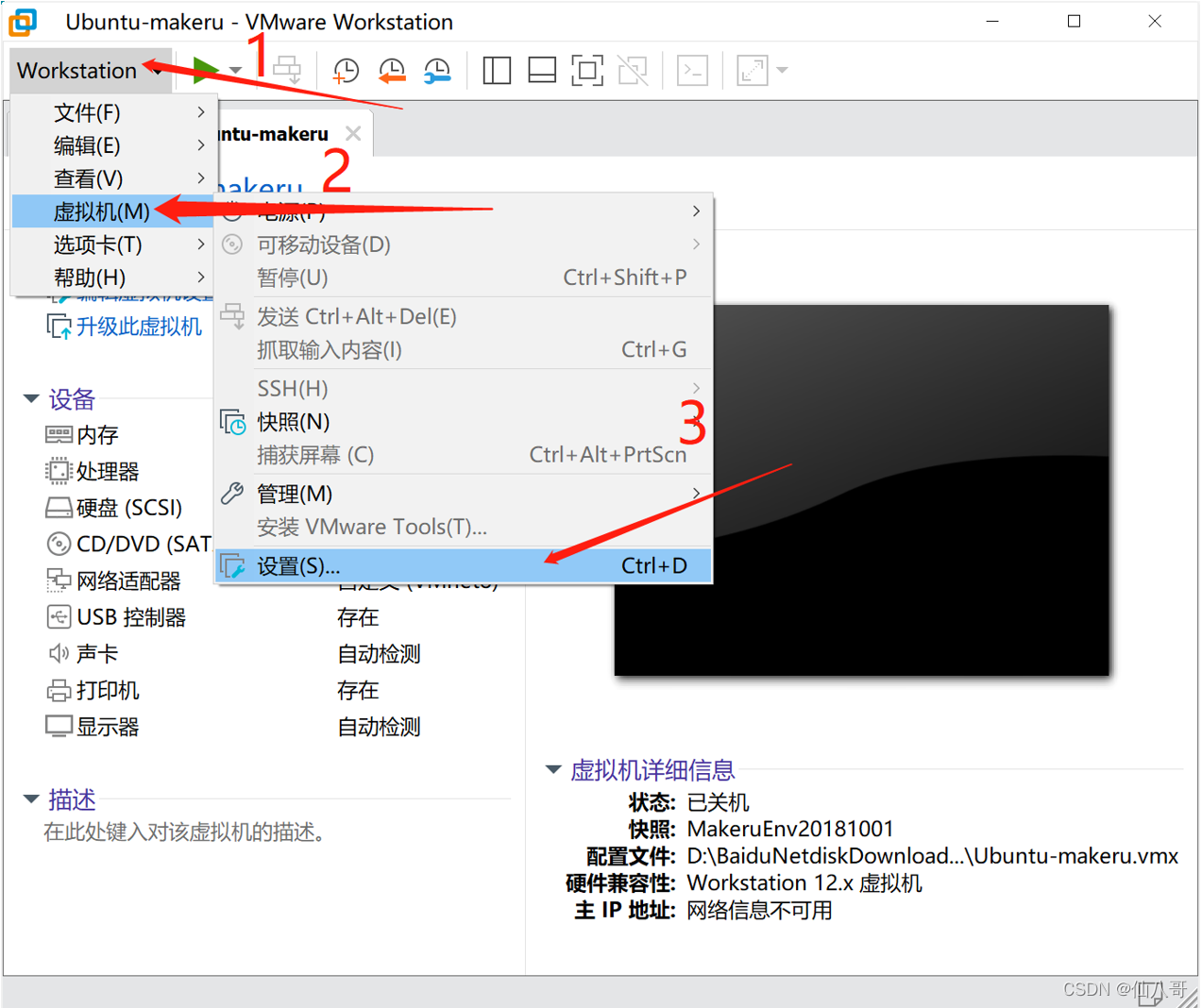The width and height of the screenshot is (1202, 1008).
Task: Select the 打印机 printer device row
Action: (x=93, y=691)
